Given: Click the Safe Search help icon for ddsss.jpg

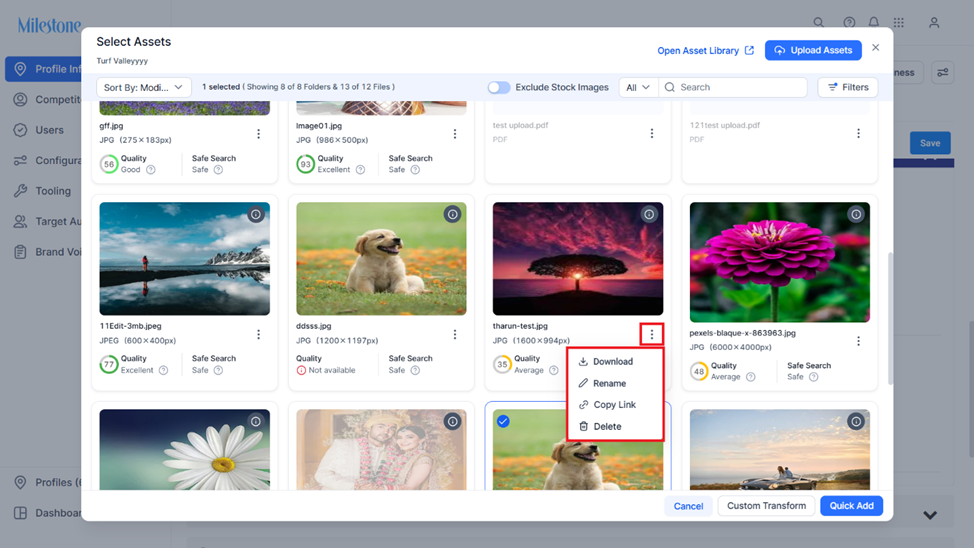Looking at the screenshot, I should click(x=415, y=370).
